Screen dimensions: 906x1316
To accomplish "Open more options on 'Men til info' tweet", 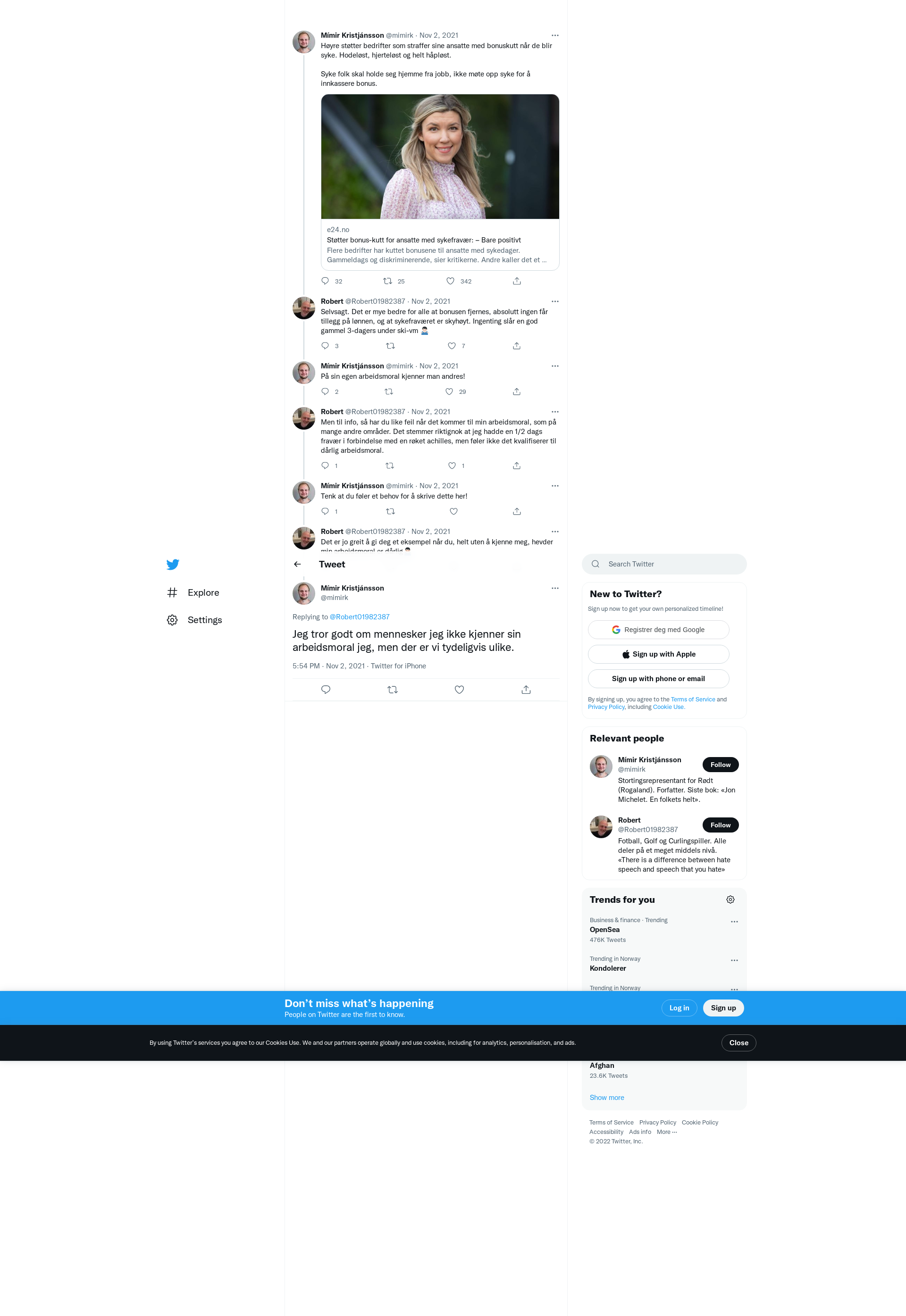I will tap(555, 412).
